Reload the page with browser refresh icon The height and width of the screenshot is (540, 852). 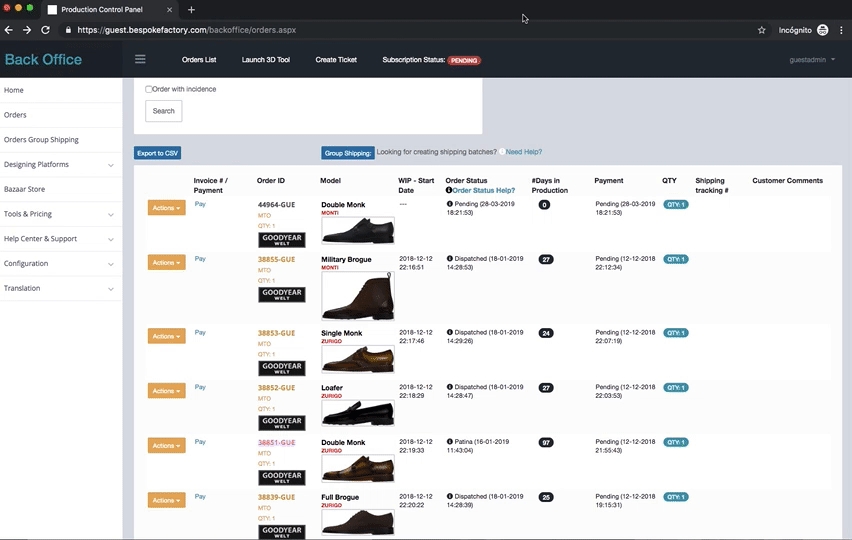click(x=45, y=30)
